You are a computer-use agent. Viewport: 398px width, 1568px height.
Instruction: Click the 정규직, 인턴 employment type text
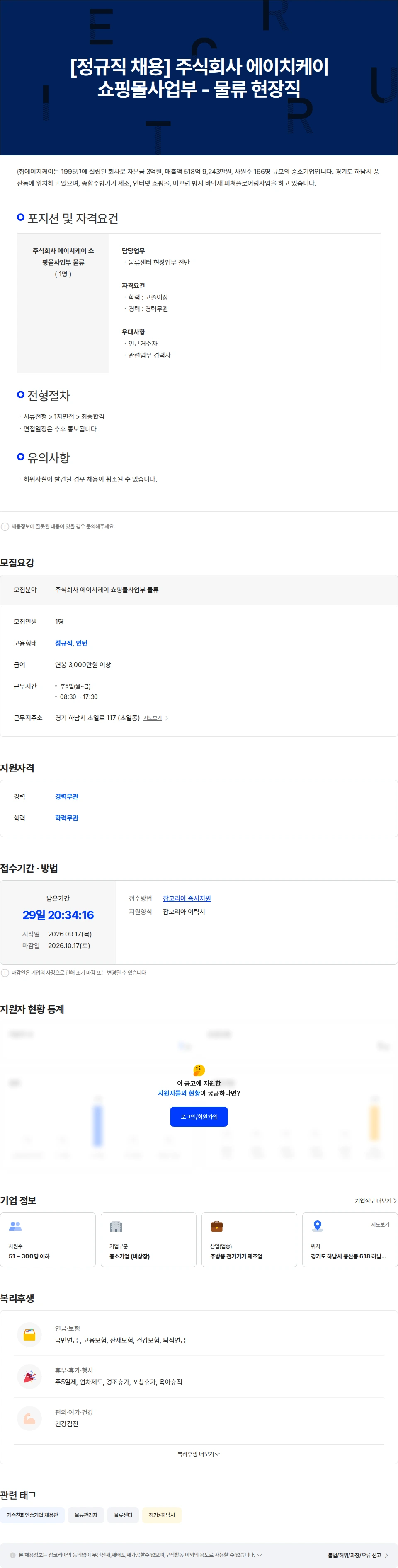[x=71, y=644]
